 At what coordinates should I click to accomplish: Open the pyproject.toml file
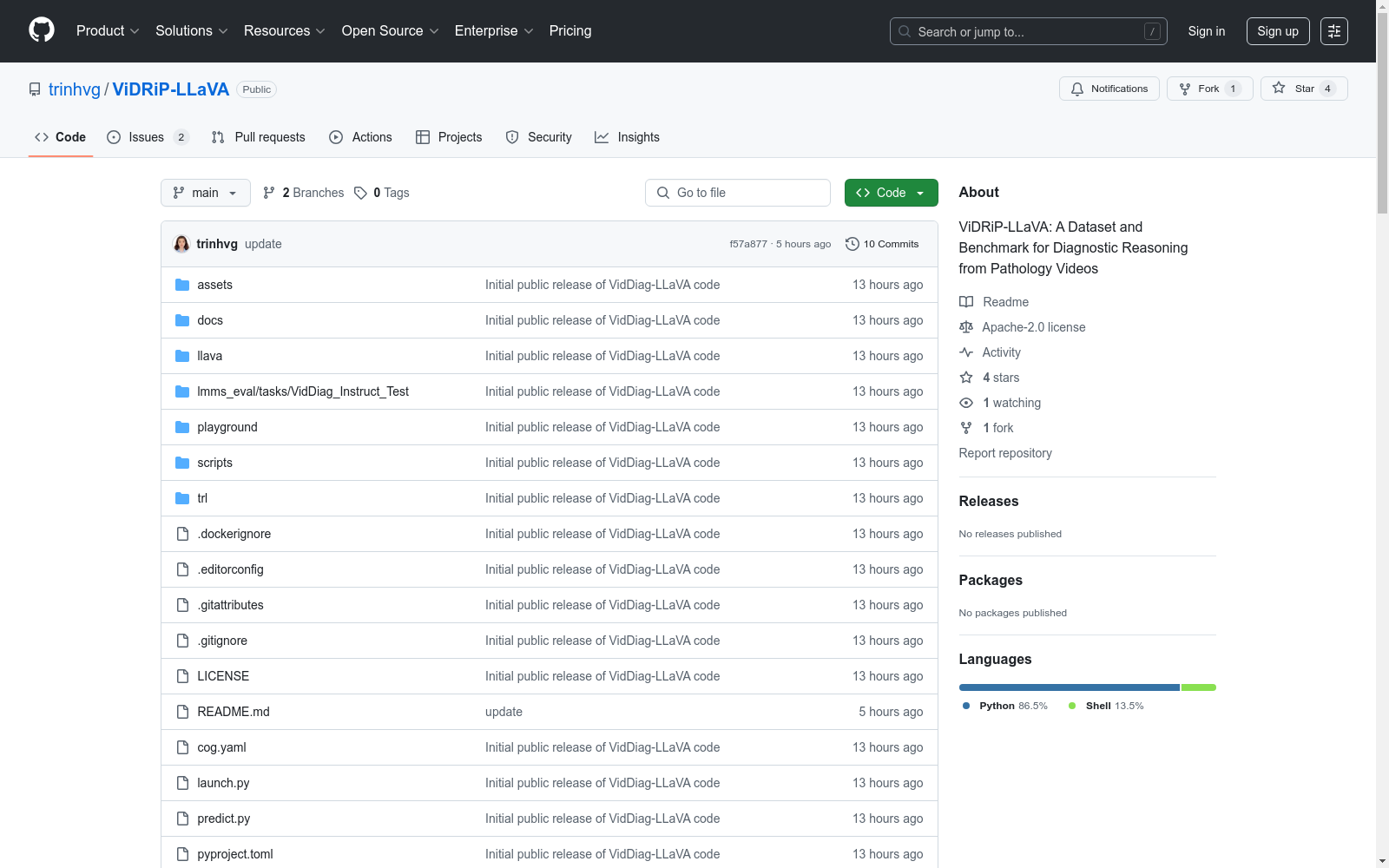pos(235,854)
